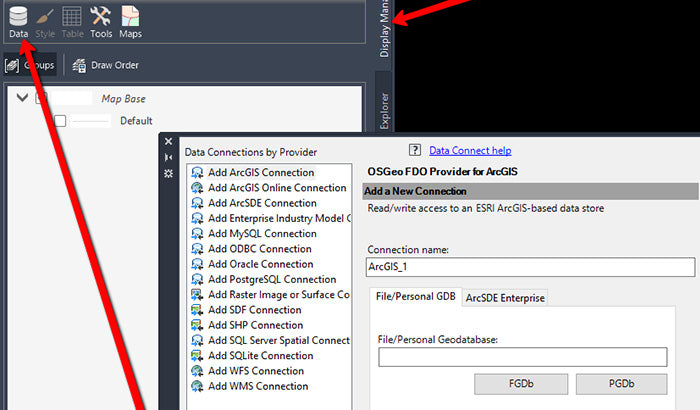This screenshot has width=700, height=410.
Task: Click the FGDb browse button
Action: coord(521,384)
